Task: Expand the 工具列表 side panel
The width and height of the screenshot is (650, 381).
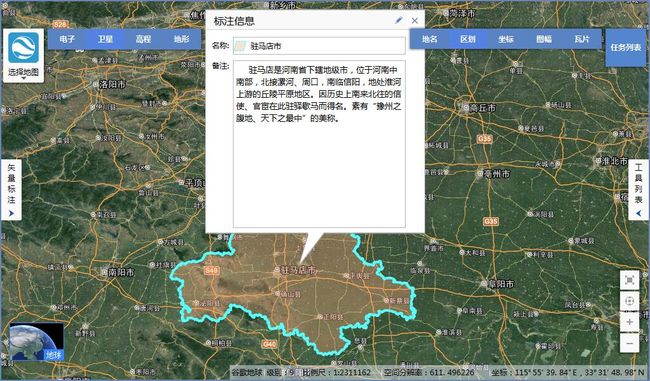Action: [x=638, y=189]
